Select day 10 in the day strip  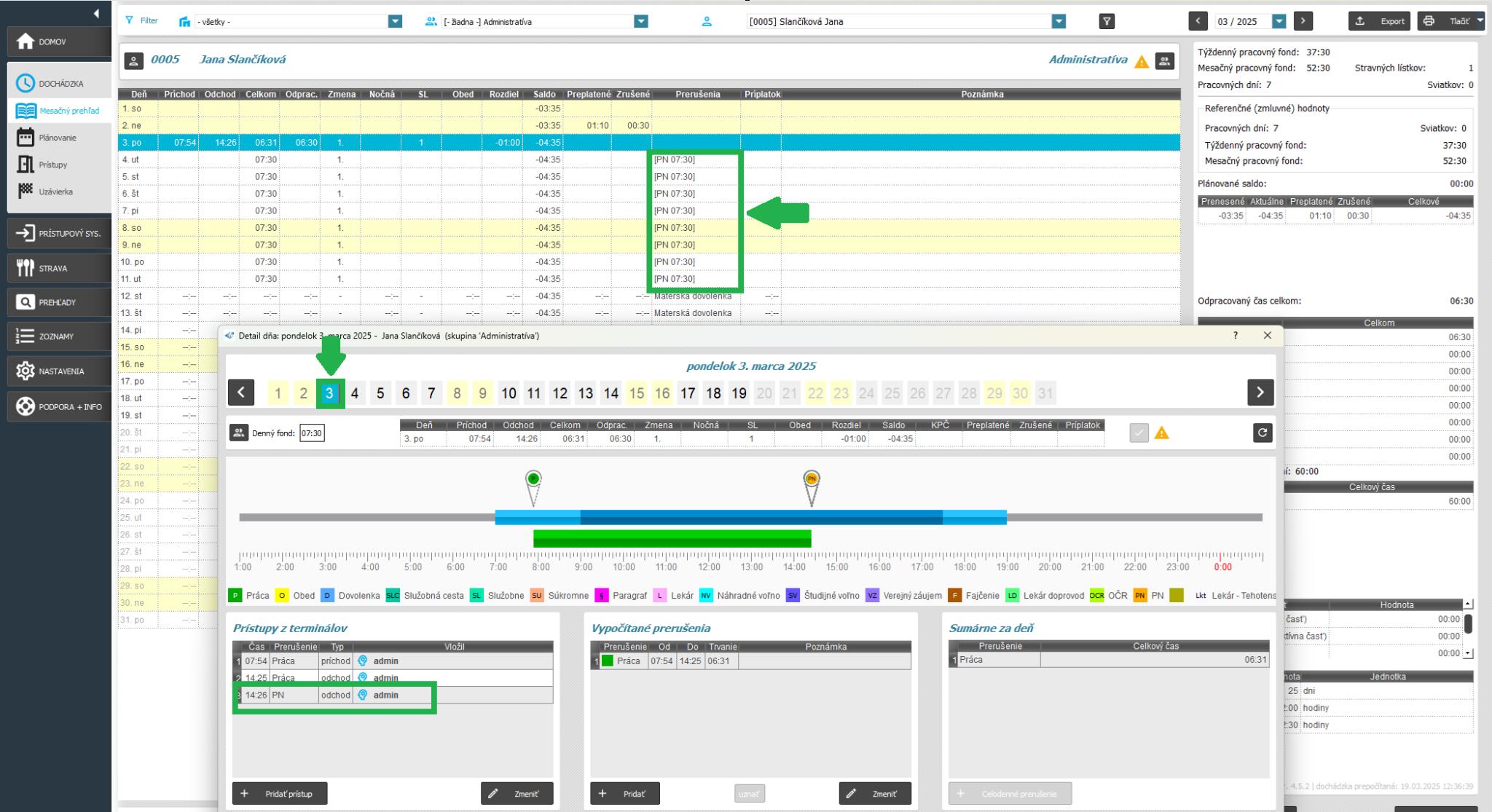(x=509, y=393)
